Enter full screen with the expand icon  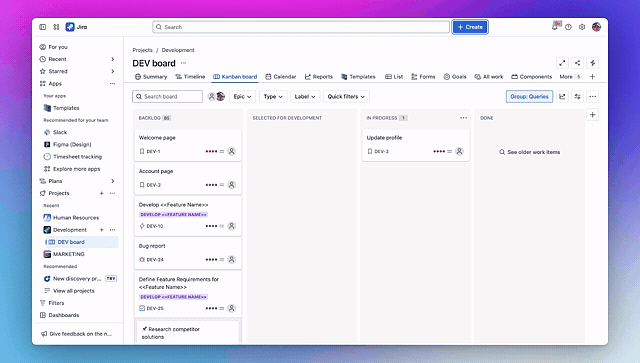pos(562,63)
